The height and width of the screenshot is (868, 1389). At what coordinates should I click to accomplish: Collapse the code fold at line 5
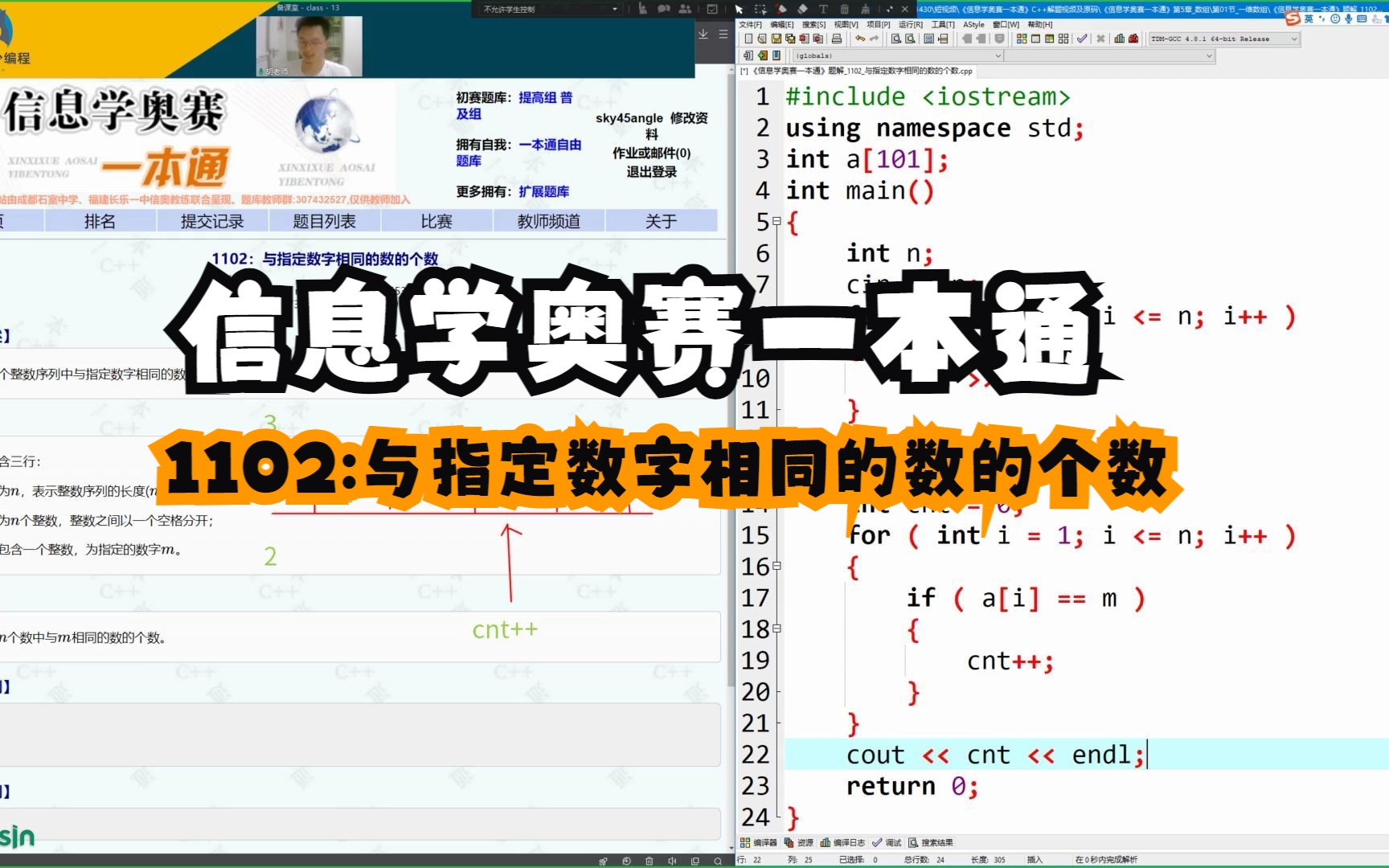click(776, 221)
